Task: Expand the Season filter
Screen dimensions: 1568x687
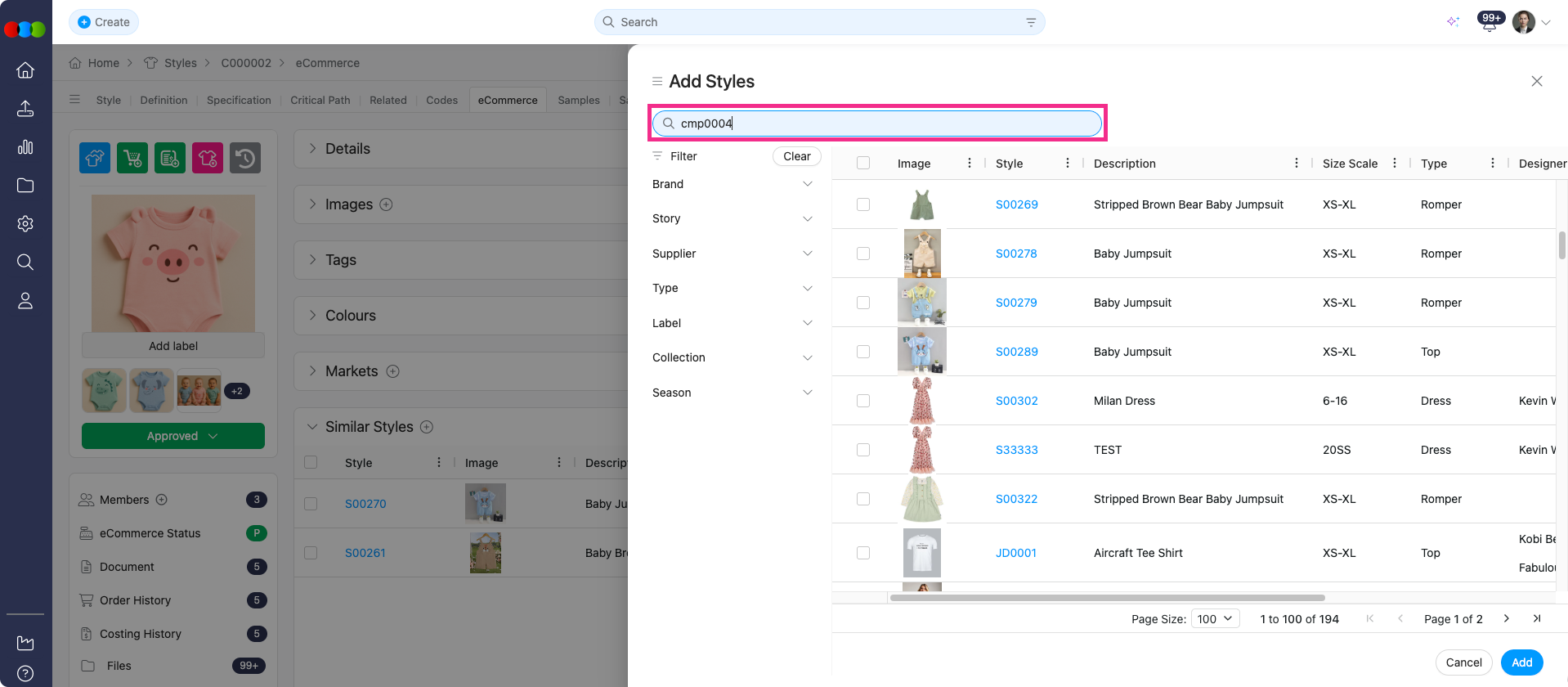Action: (732, 393)
